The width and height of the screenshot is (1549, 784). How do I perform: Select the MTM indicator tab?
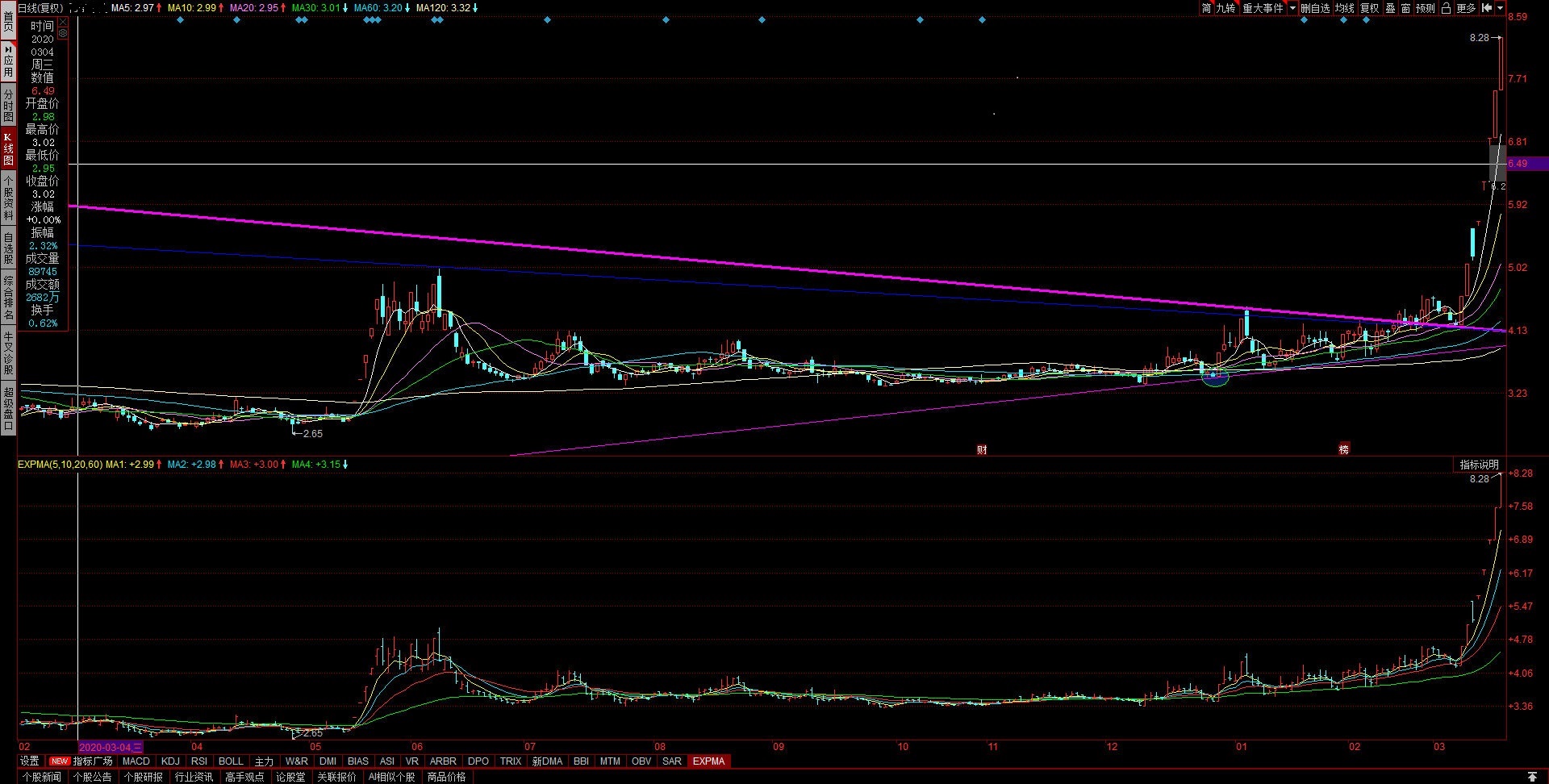610,761
